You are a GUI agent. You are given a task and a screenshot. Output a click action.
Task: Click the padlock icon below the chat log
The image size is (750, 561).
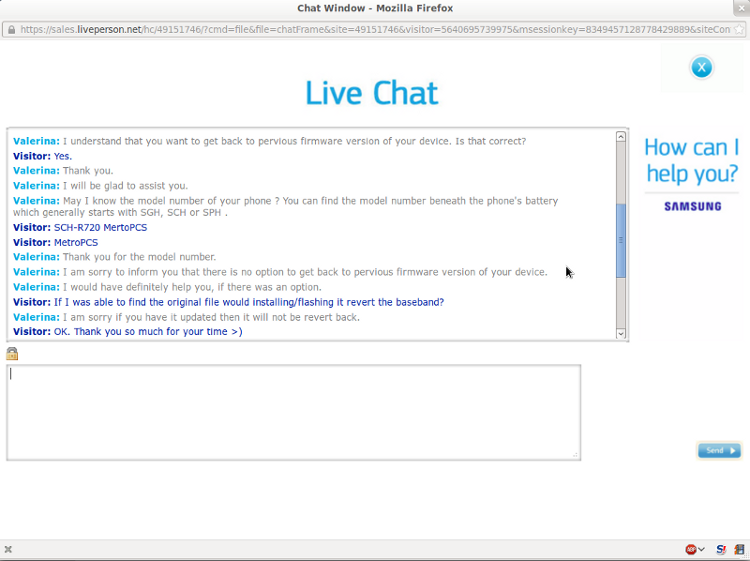tap(12, 354)
